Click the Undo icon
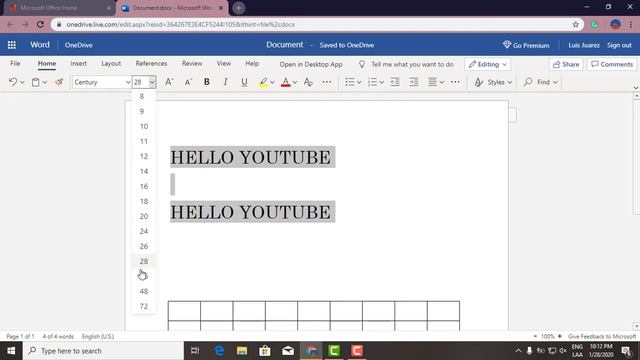Image resolution: width=640 pixels, height=360 pixels. pos(13,82)
